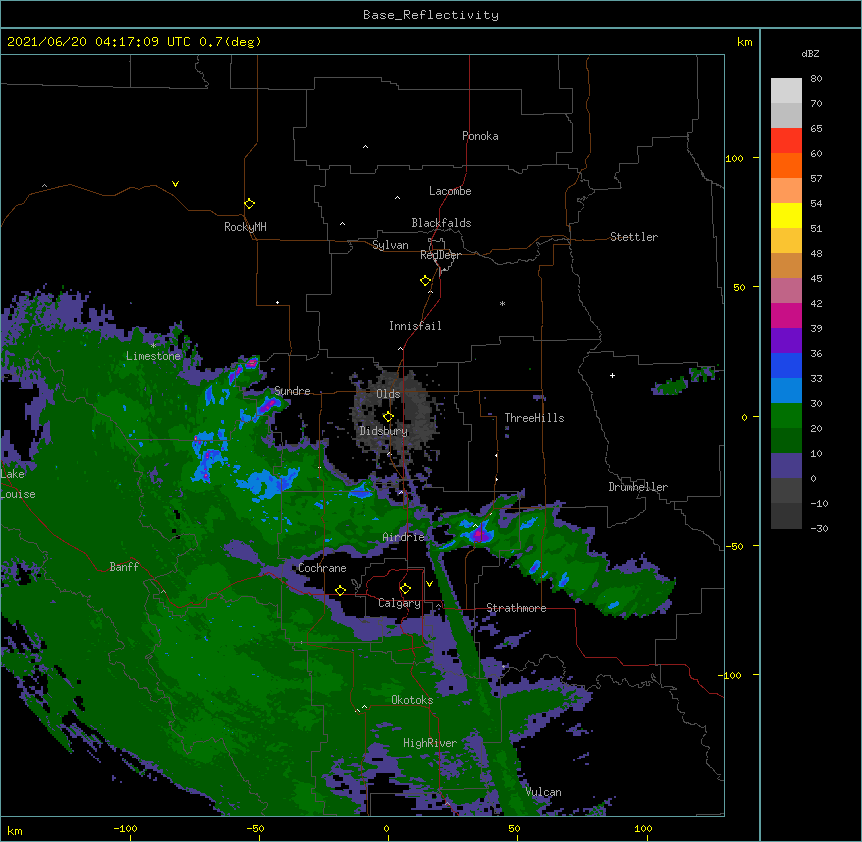Screen dimensions: 862x842
Task: Click the -50 tick on right axis
Action: (x=734, y=546)
